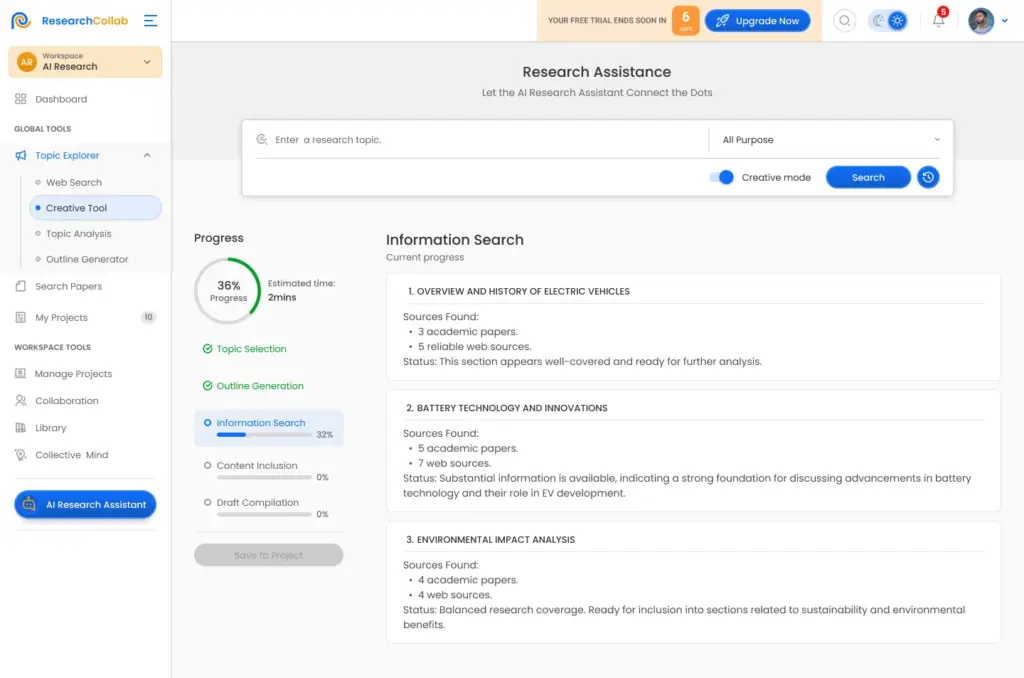Open the All Purpose dropdown
The width and height of the screenshot is (1024, 678).
[830, 139]
